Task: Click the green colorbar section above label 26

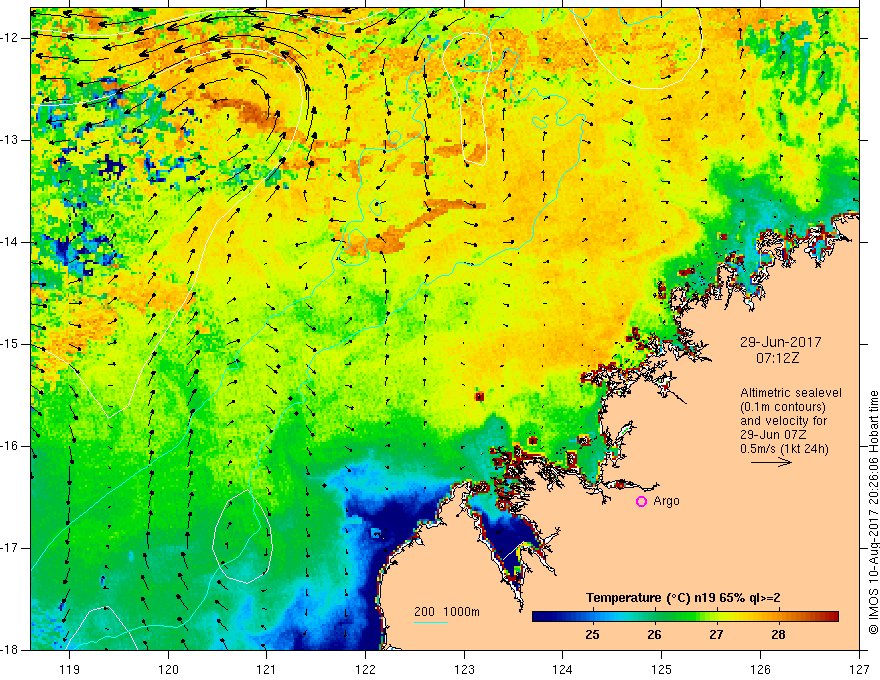Action: tap(654, 617)
